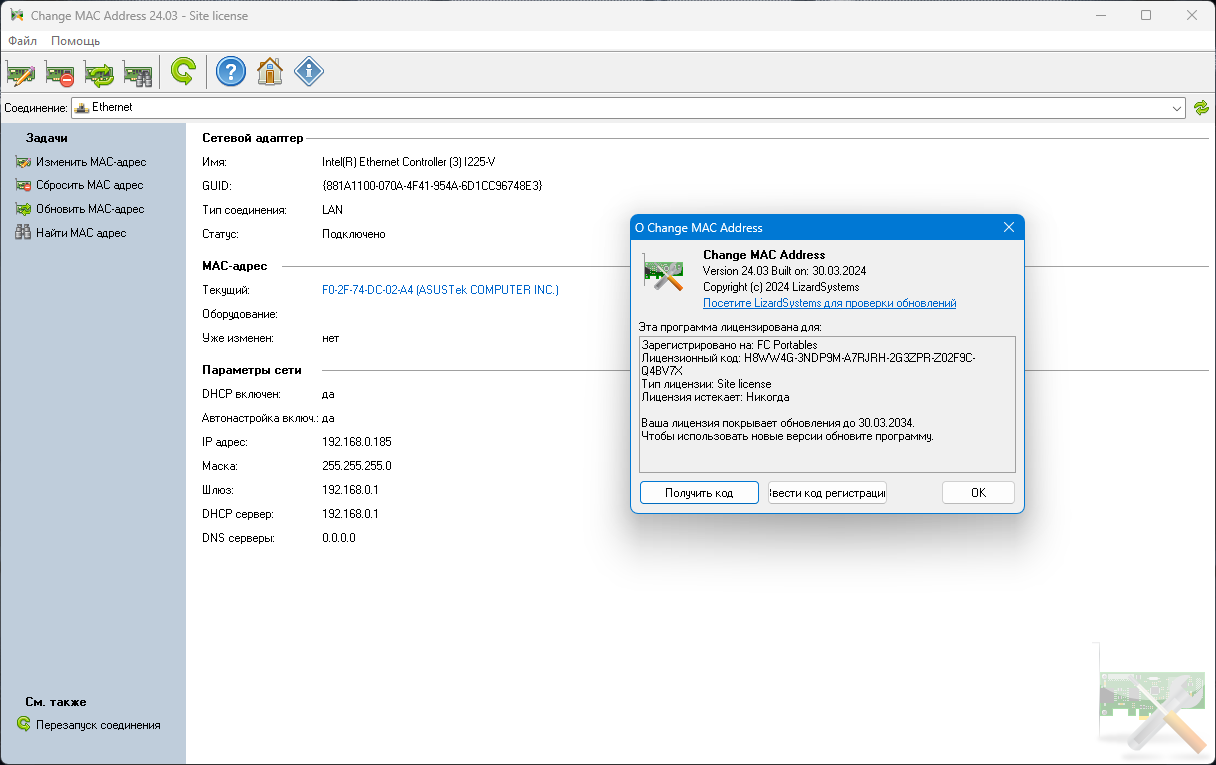Click IP address value 192.168.0.185
Image resolution: width=1216 pixels, height=765 pixels.
tap(357, 442)
